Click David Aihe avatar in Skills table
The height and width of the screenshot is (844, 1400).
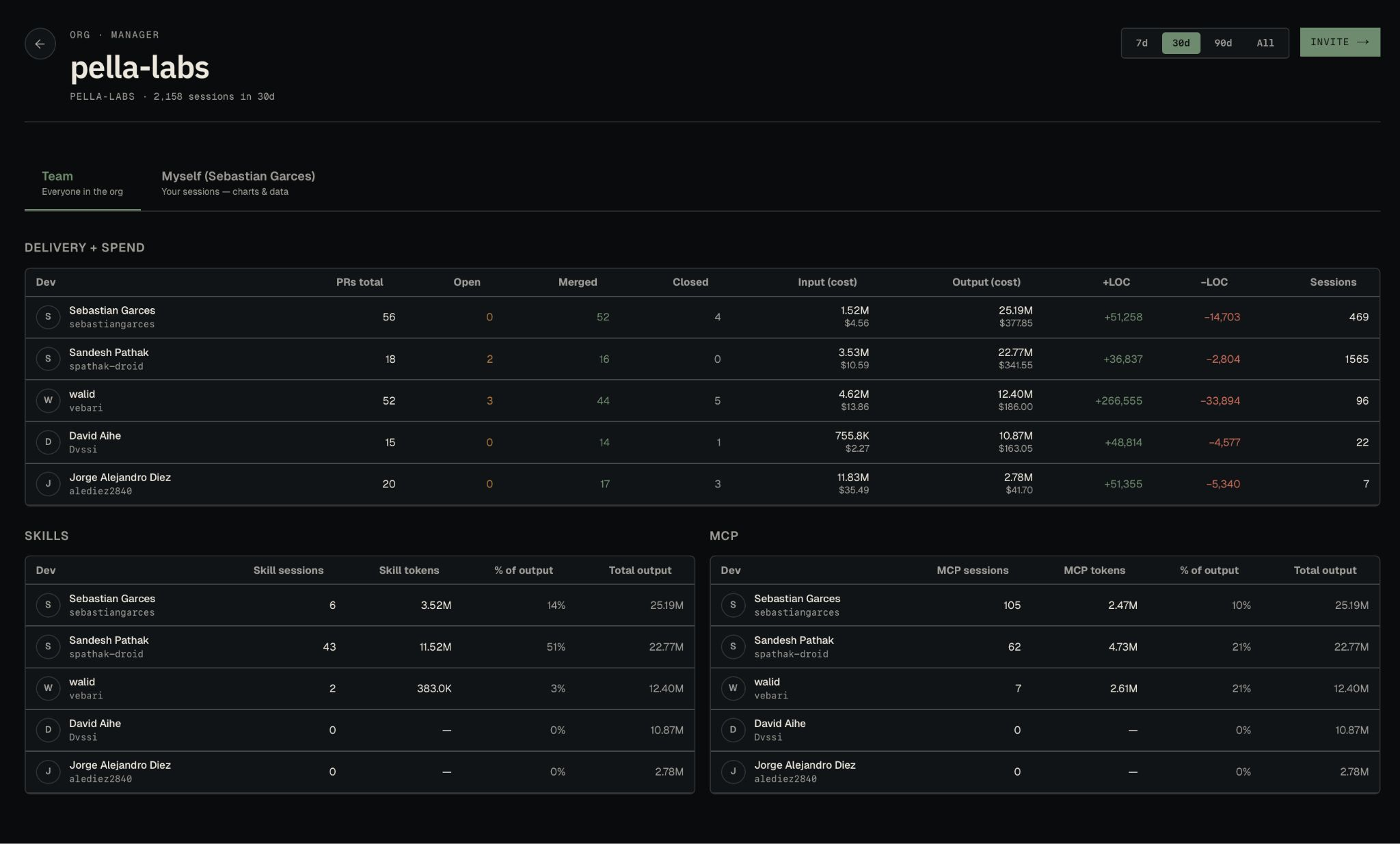48,730
